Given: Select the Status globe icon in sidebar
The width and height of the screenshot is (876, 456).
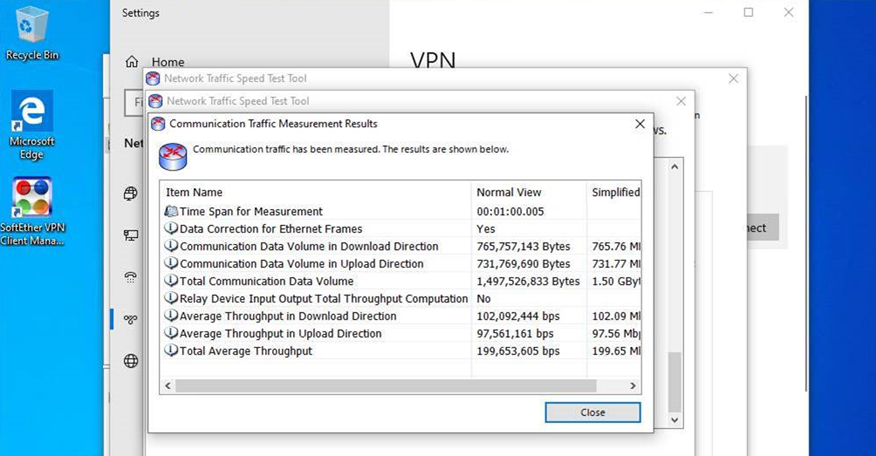Looking at the screenshot, I should tap(131, 193).
